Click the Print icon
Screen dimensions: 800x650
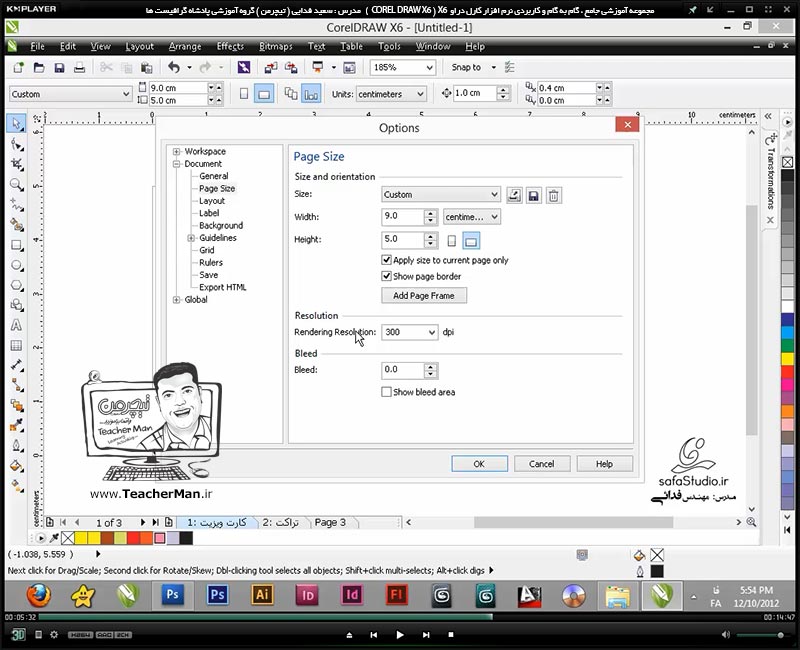click(x=79, y=67)
